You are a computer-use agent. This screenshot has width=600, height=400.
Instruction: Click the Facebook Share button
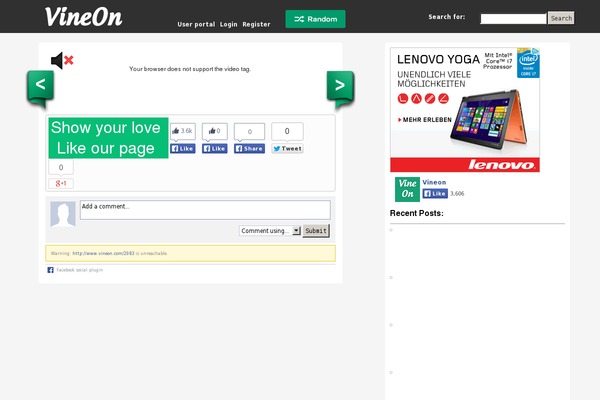(249, 149)
